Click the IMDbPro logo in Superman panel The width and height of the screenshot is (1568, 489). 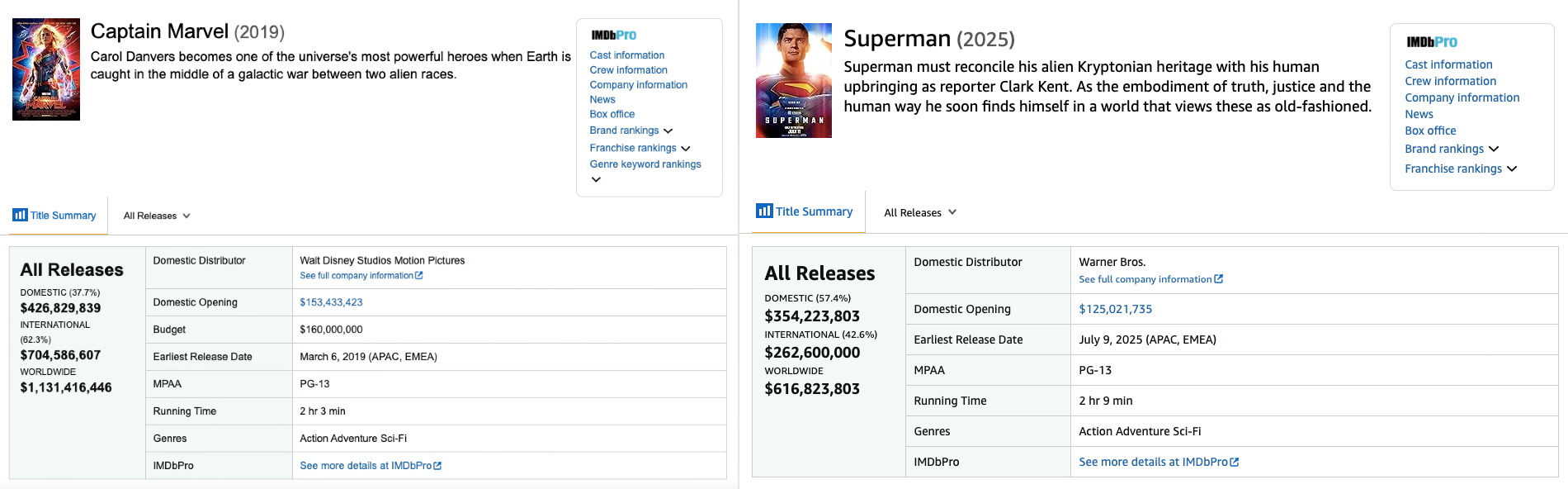[x=1432, y=42]
